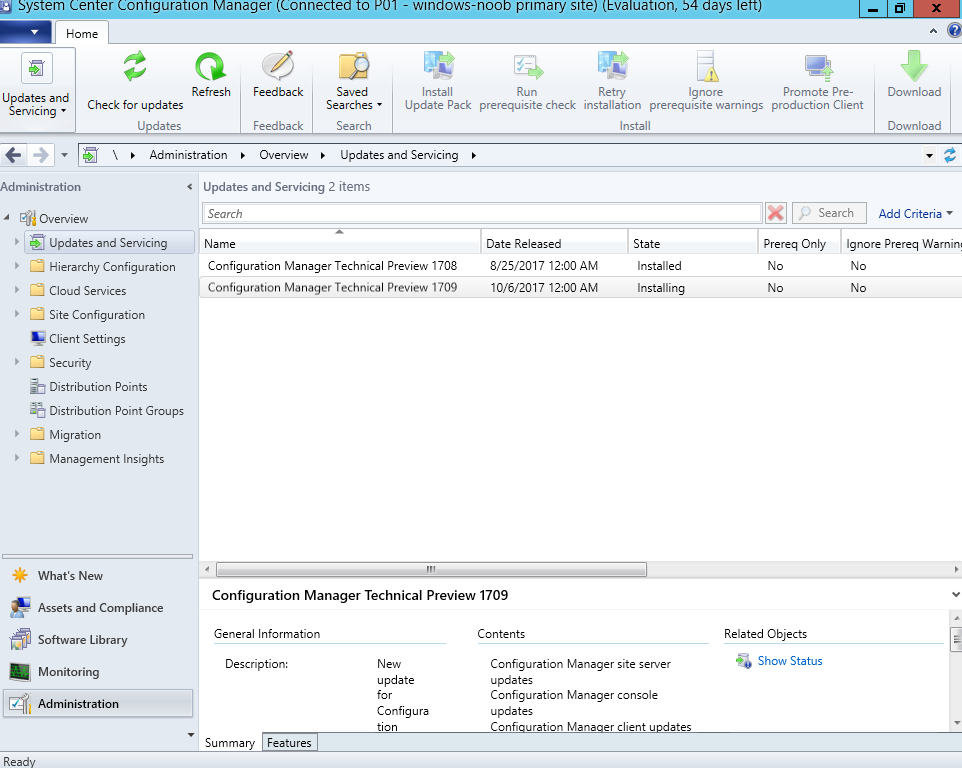Image resolution: width=962 pixels, height=768 pixels.
Task: Click the forward navigation arrow
Action: (40, 155)
